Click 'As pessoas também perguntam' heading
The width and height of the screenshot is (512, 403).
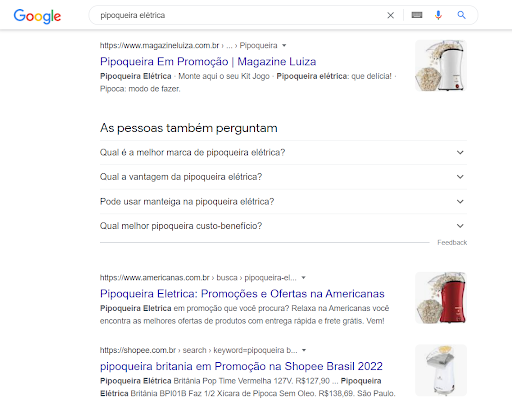click(x=189, y=128)
